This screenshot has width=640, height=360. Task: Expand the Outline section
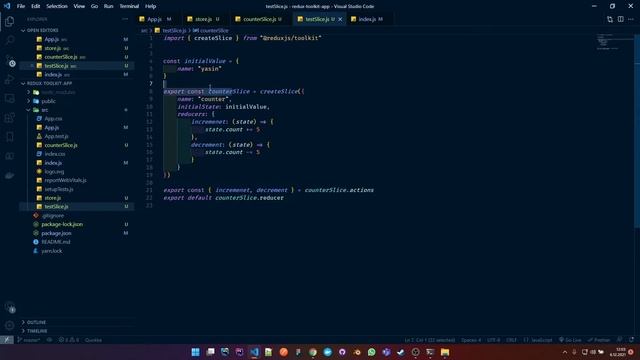77,322
